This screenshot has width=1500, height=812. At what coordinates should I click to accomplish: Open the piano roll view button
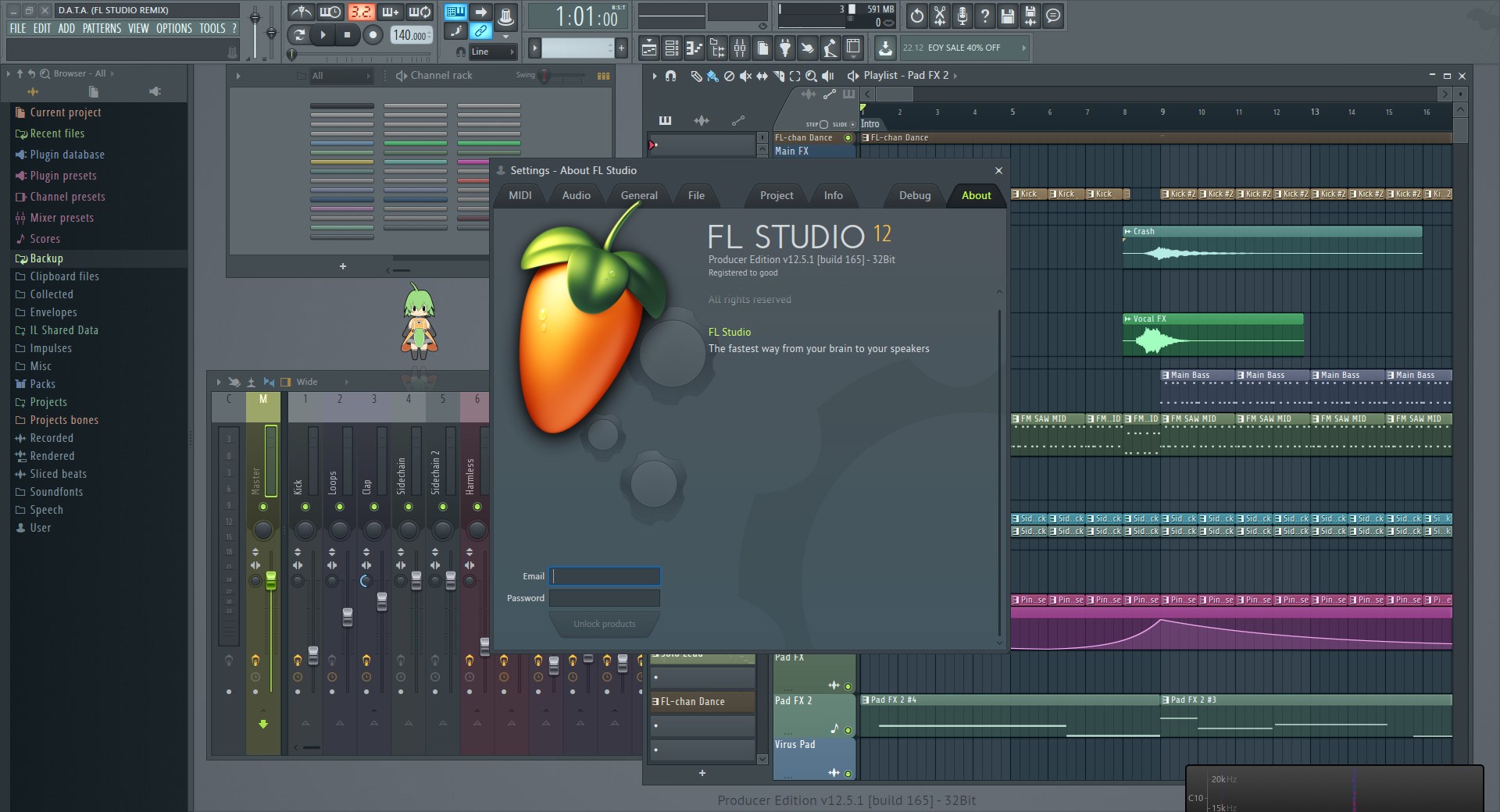(x=694, y=48)
